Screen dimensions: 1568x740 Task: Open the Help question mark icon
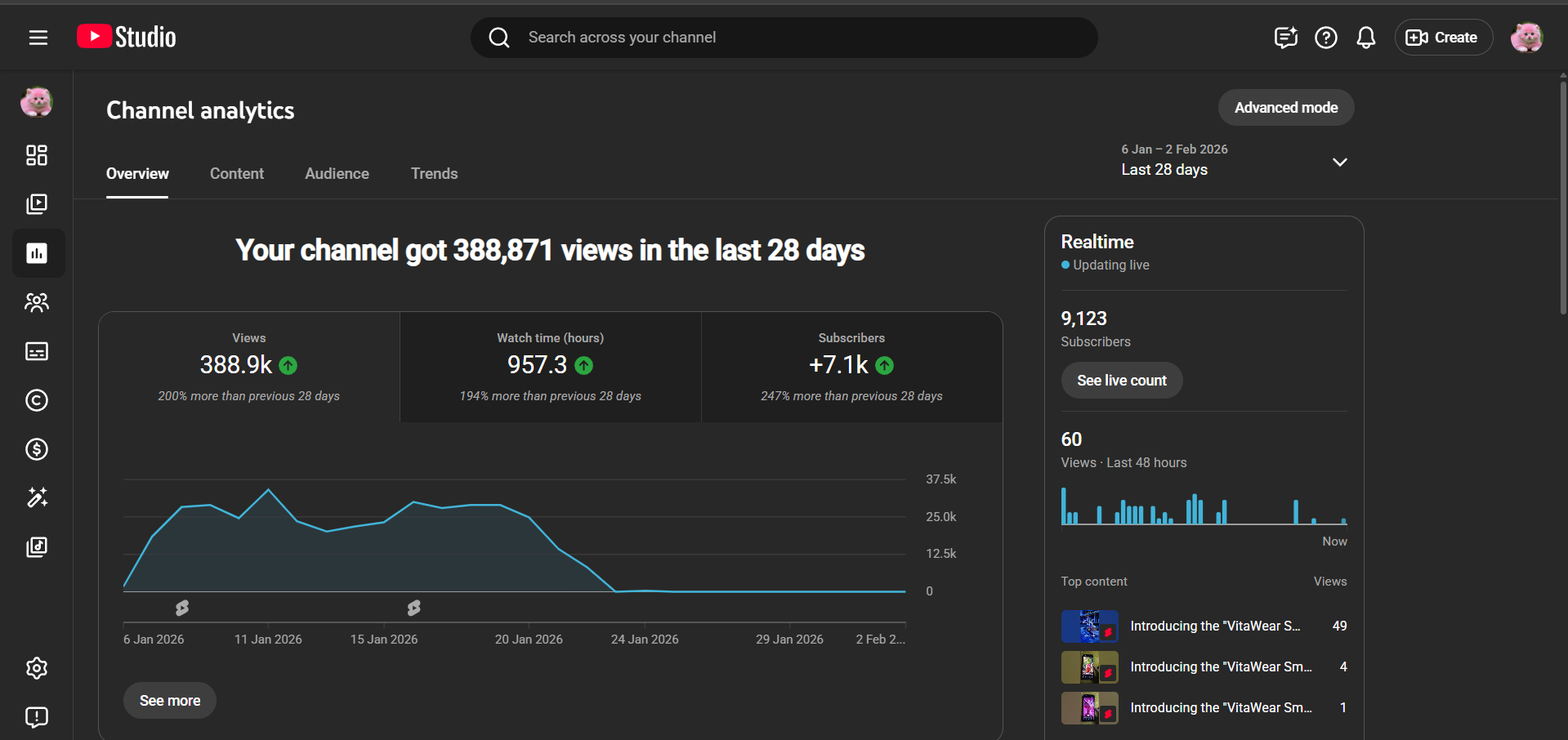coord(1325,38)
